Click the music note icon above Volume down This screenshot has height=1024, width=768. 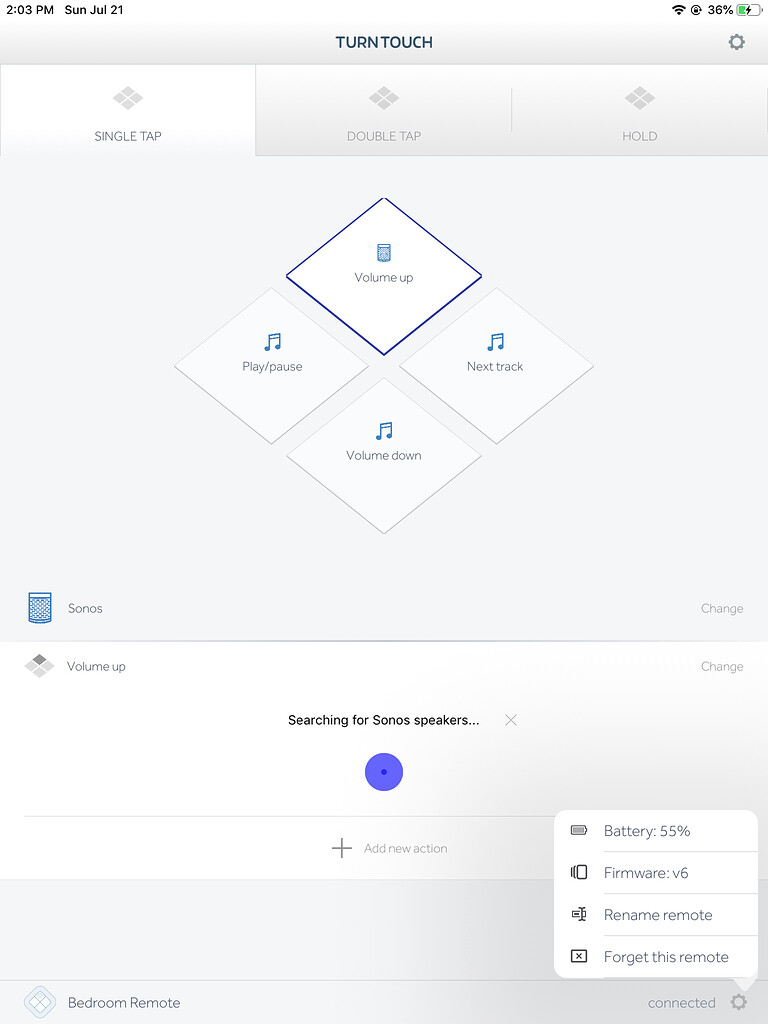(x=384, y=430)
